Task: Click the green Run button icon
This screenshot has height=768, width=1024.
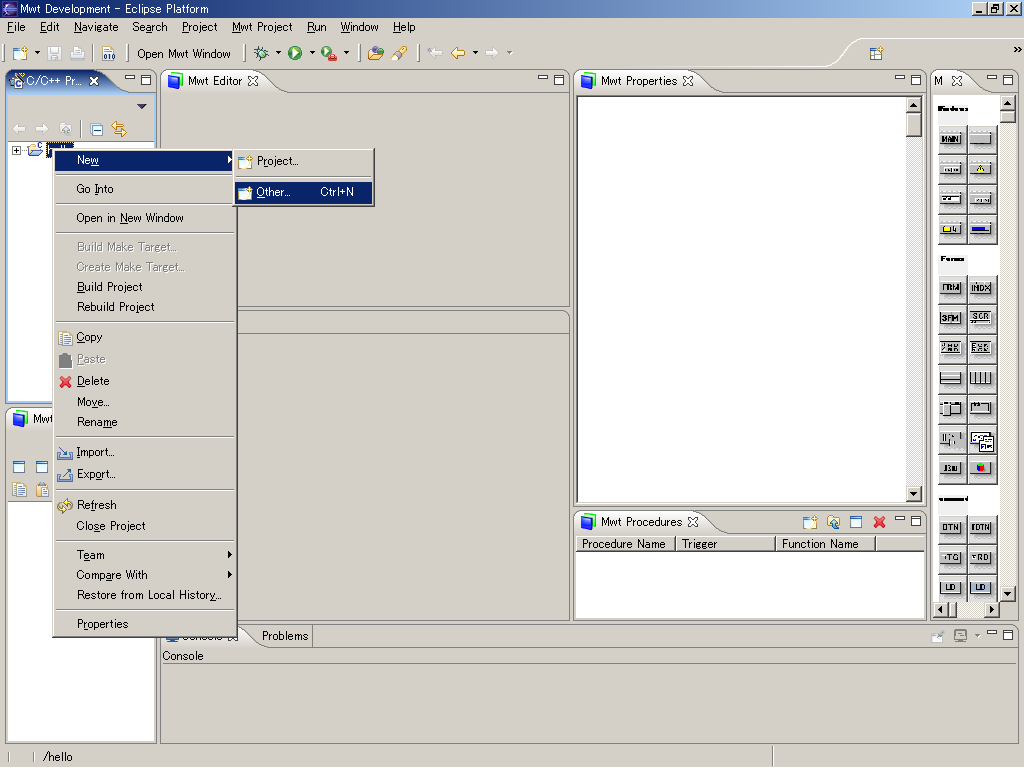Action: (x=295, y=53)
